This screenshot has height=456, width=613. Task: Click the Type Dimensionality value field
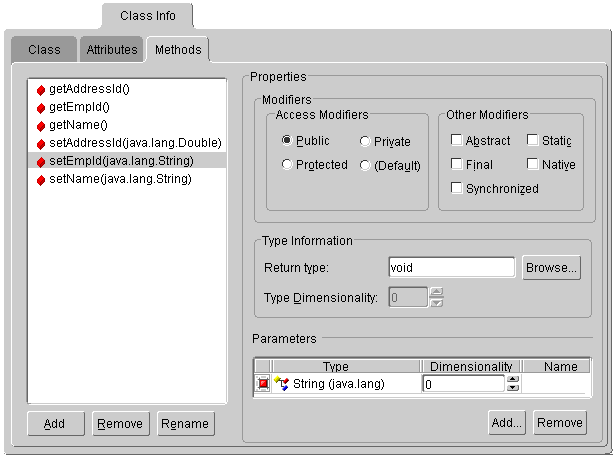coord(408,298)
